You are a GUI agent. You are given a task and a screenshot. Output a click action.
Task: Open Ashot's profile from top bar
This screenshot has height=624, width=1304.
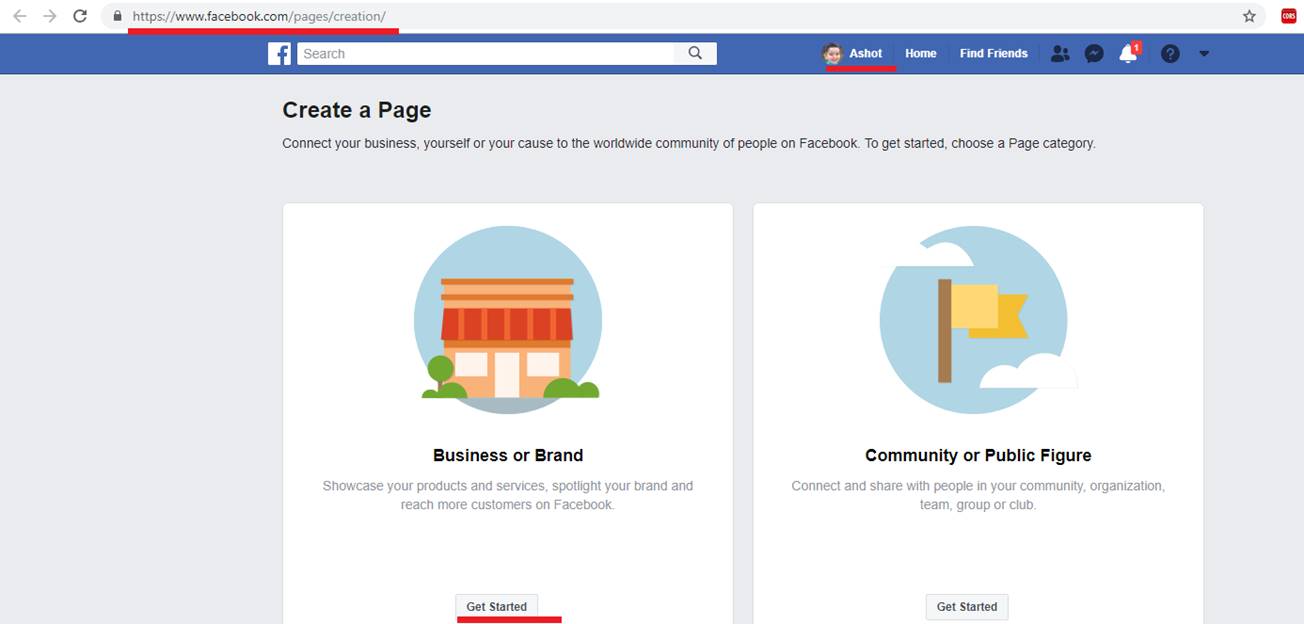click(853, 54)
